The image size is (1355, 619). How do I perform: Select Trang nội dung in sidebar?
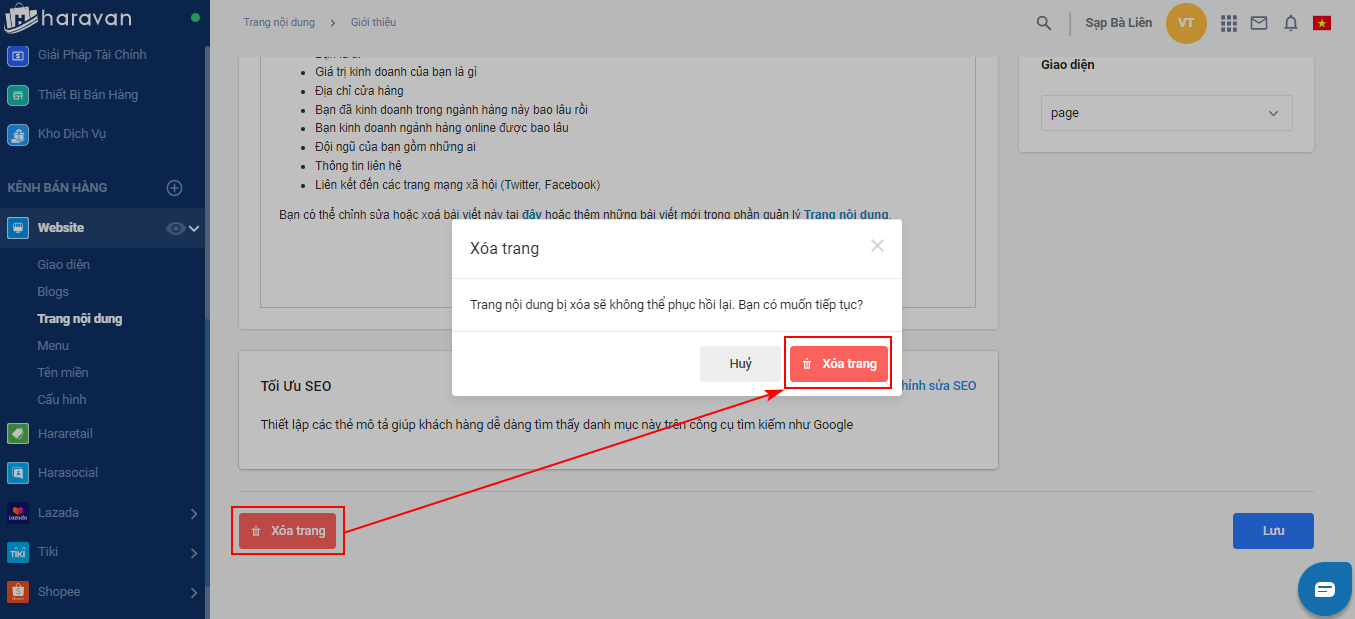tap(80, 319)
